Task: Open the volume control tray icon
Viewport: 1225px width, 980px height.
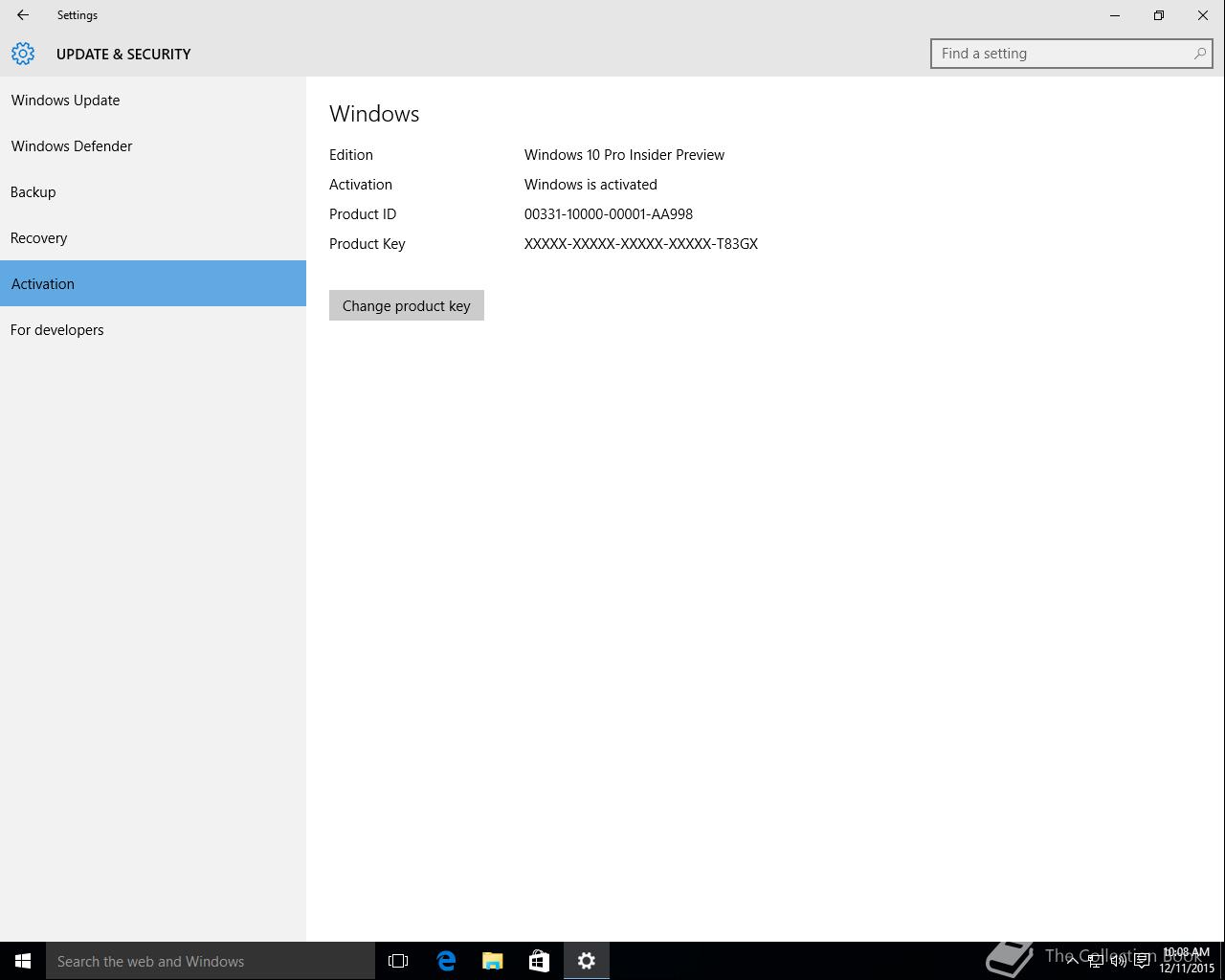Action: [x=1118, y=961]
